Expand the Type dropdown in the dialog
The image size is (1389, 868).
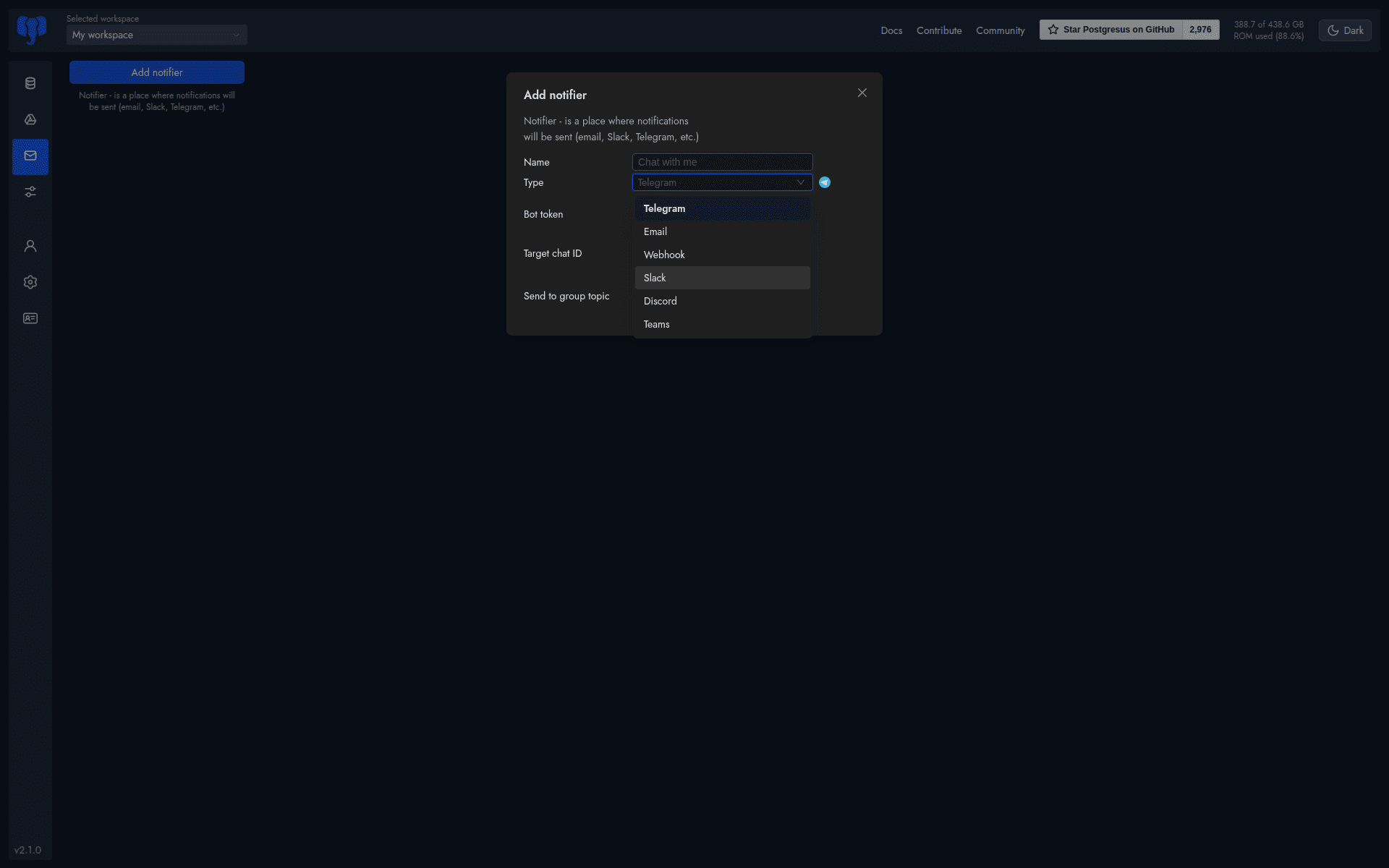pos(721,182)
